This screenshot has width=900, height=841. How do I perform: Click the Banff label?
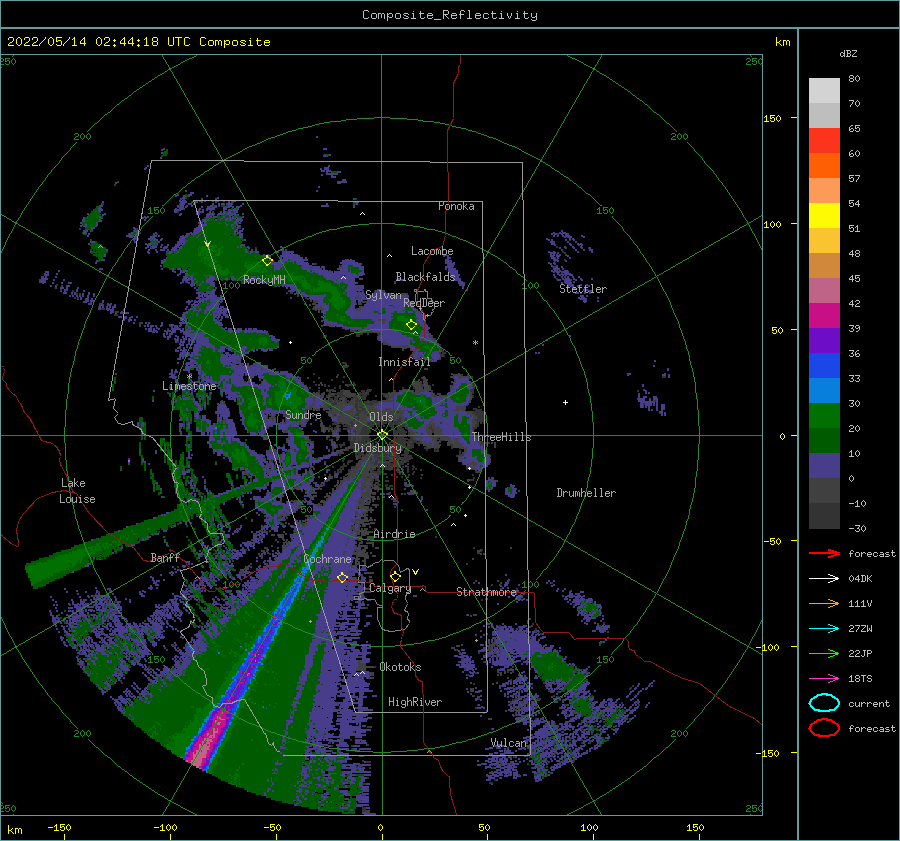(165, 557)
